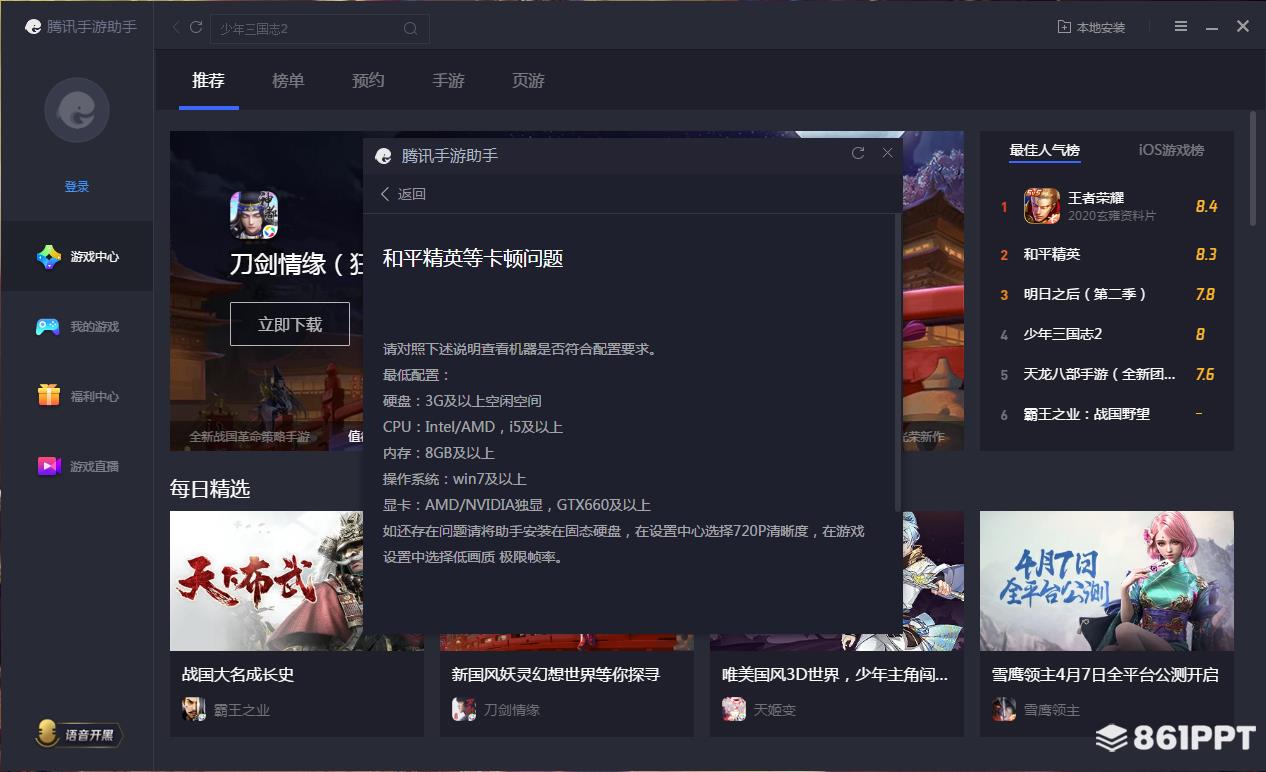Click the 腾讯手游助手 title text in the dialog
The width and height of the screenshot is (1266, 772).
point(450,156)
